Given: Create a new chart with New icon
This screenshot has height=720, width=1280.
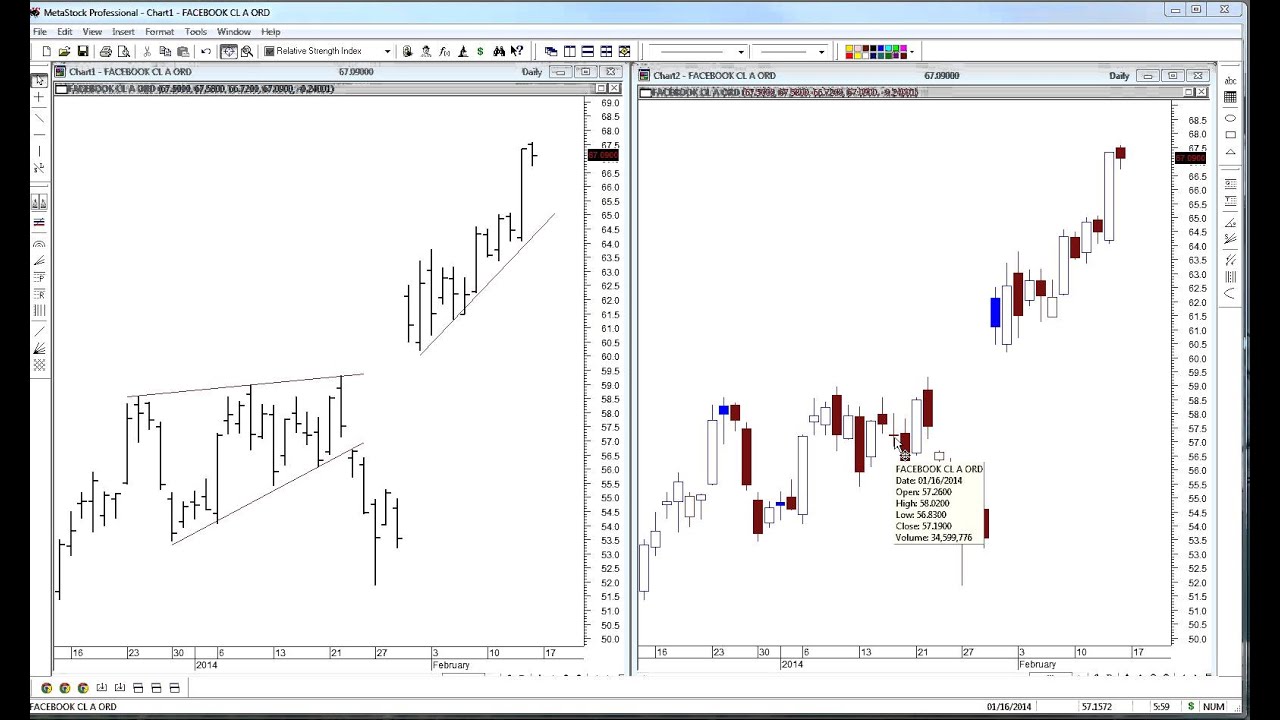Looking at the screenshot, I should [x=46, y=51].
